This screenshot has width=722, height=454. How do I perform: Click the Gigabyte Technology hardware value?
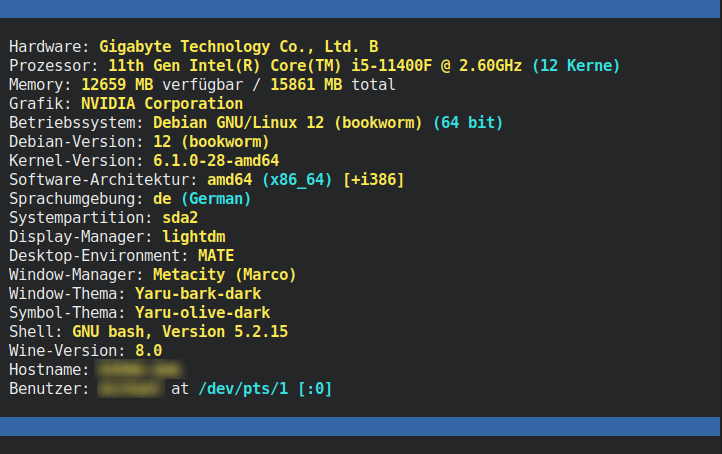(x=238, y=46)
